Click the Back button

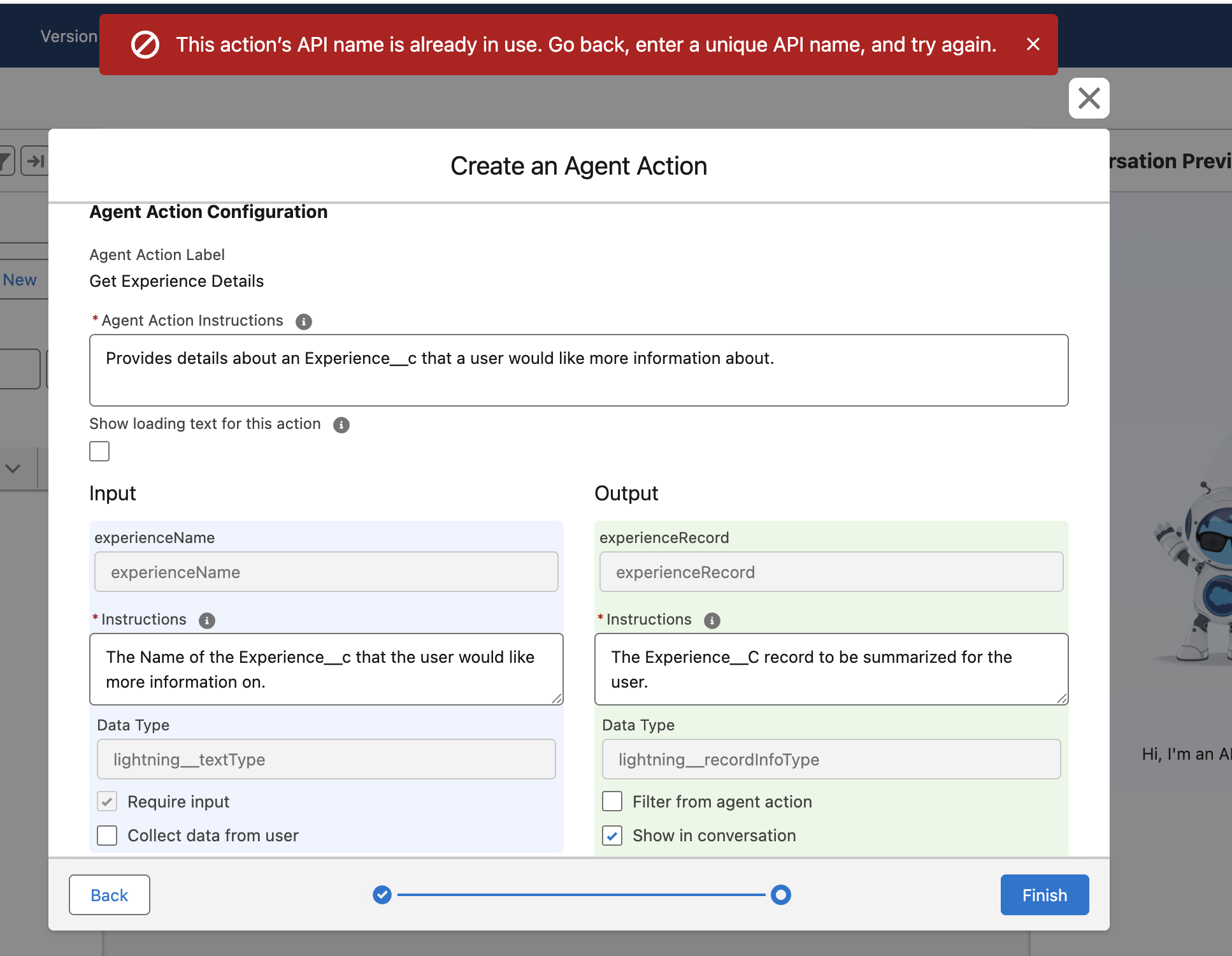(x=110, y=895)
